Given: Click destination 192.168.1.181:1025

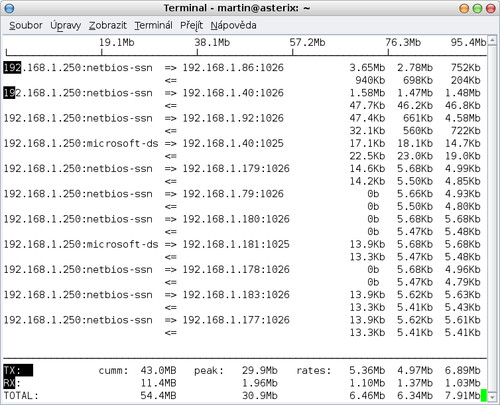Looking at the screenshot, I should point(236,244).
